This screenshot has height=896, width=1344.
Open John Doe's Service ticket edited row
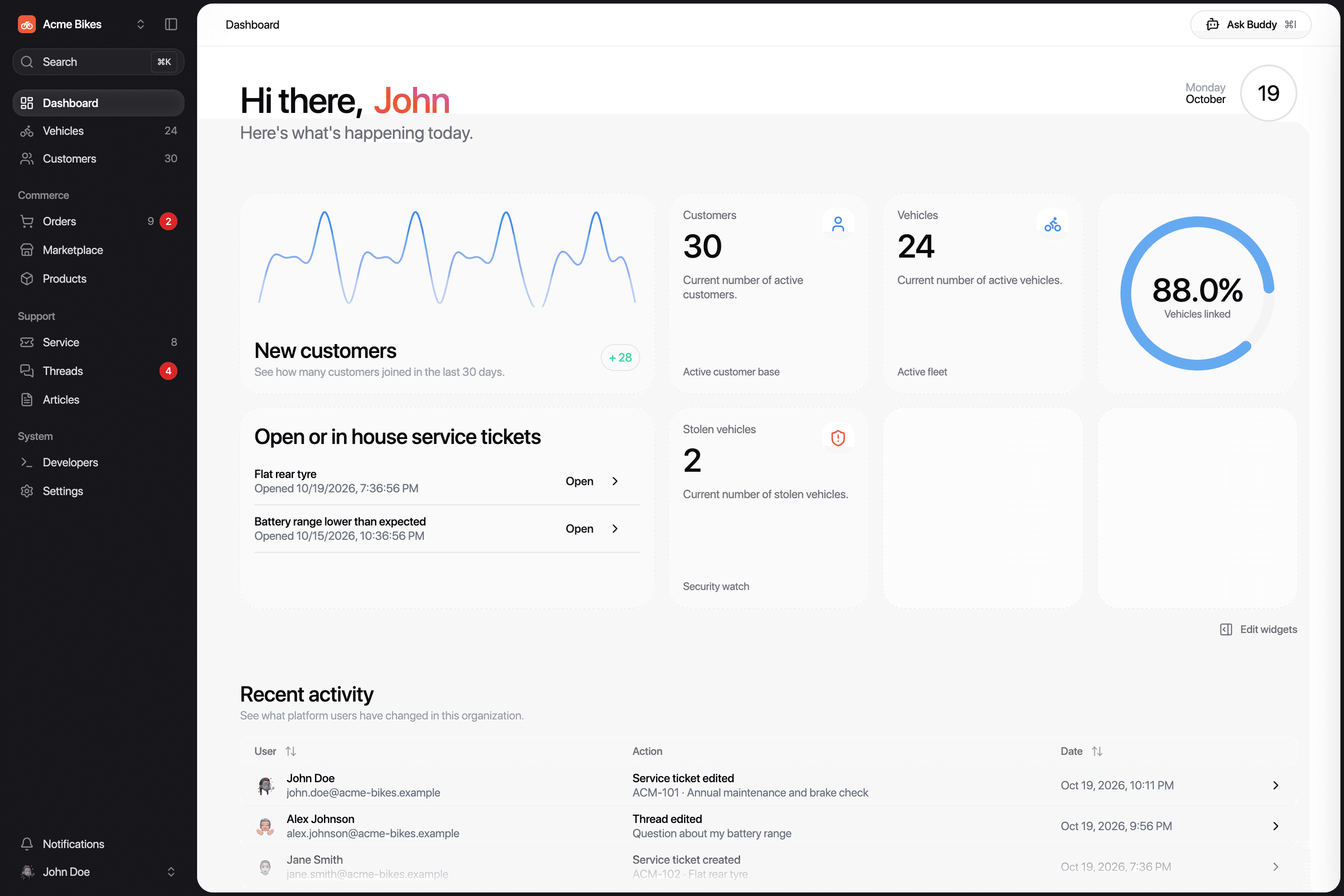point(768,785)
